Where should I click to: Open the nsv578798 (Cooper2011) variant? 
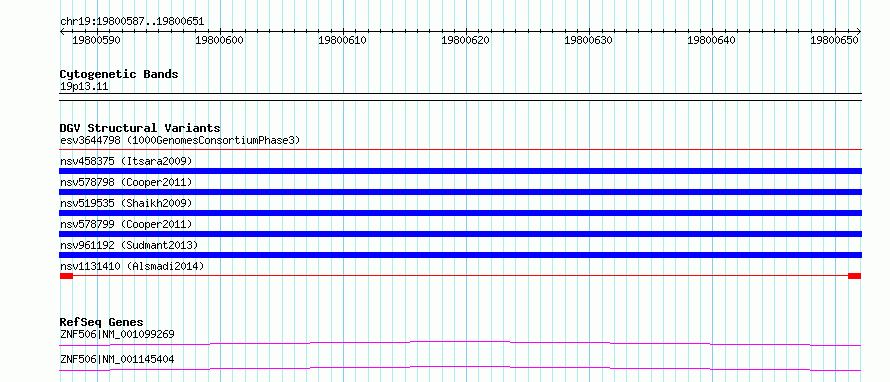126,182
